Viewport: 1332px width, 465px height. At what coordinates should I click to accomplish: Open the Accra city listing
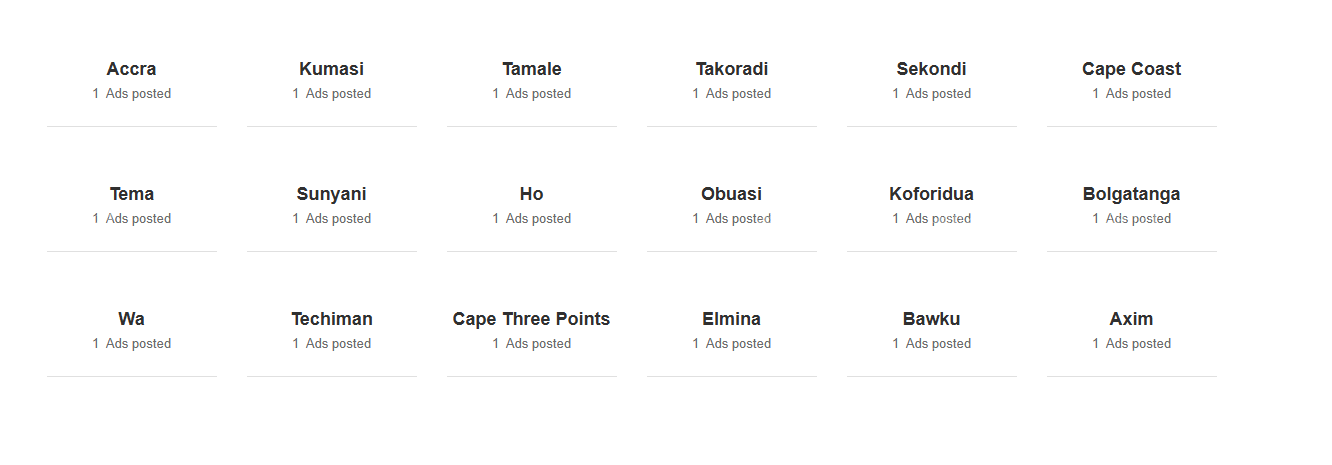click(x=131, y=69)
